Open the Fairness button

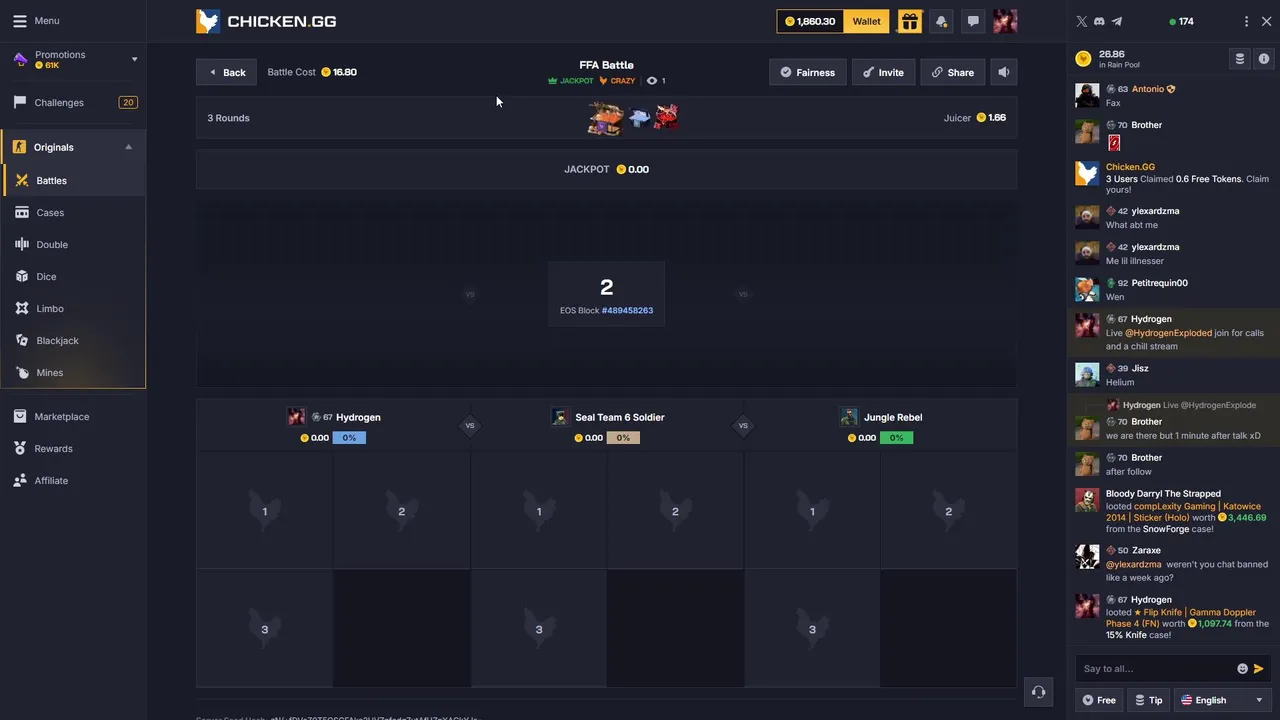[x=808, y=72]
